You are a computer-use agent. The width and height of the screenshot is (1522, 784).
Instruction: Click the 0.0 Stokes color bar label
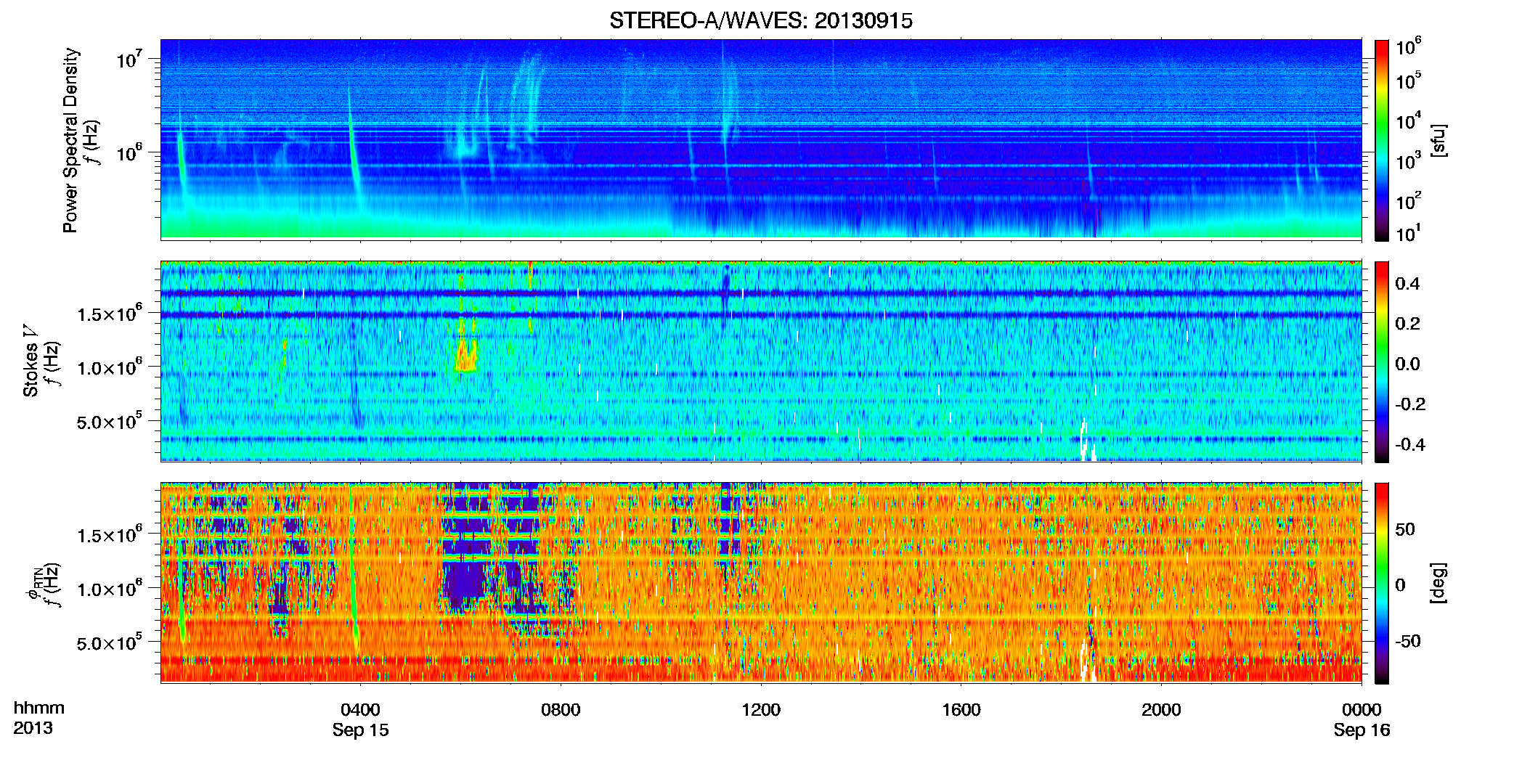pos(1407,364)
